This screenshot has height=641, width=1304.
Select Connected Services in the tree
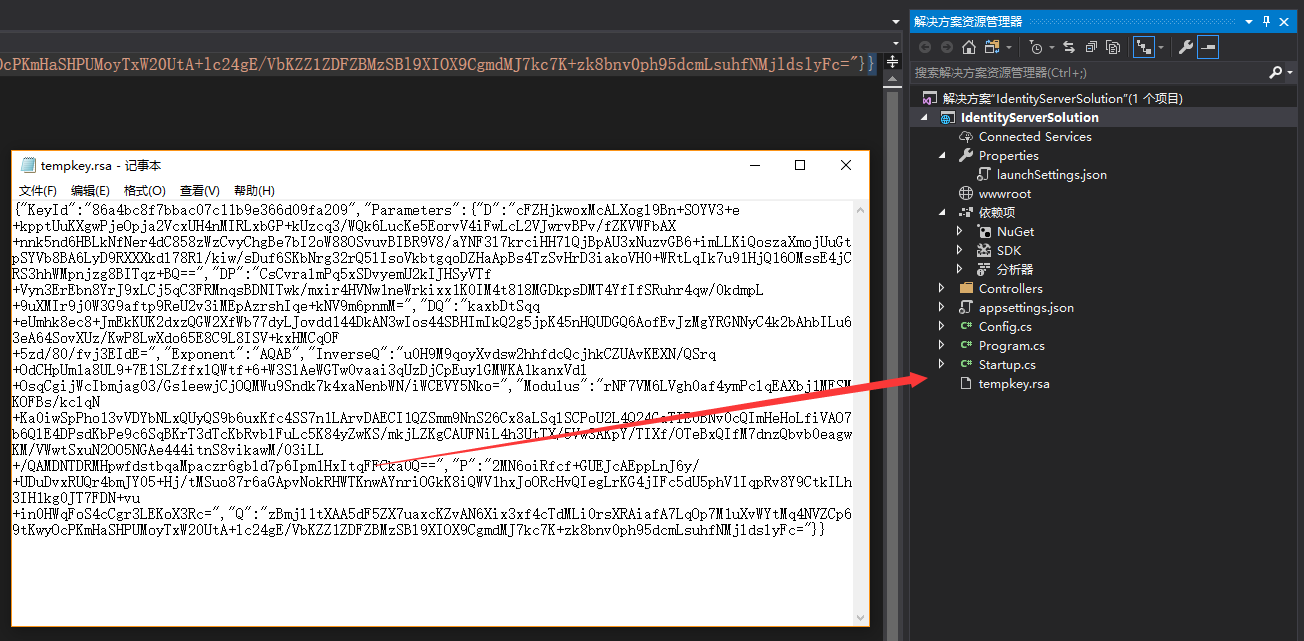[x=1035, y=136]
